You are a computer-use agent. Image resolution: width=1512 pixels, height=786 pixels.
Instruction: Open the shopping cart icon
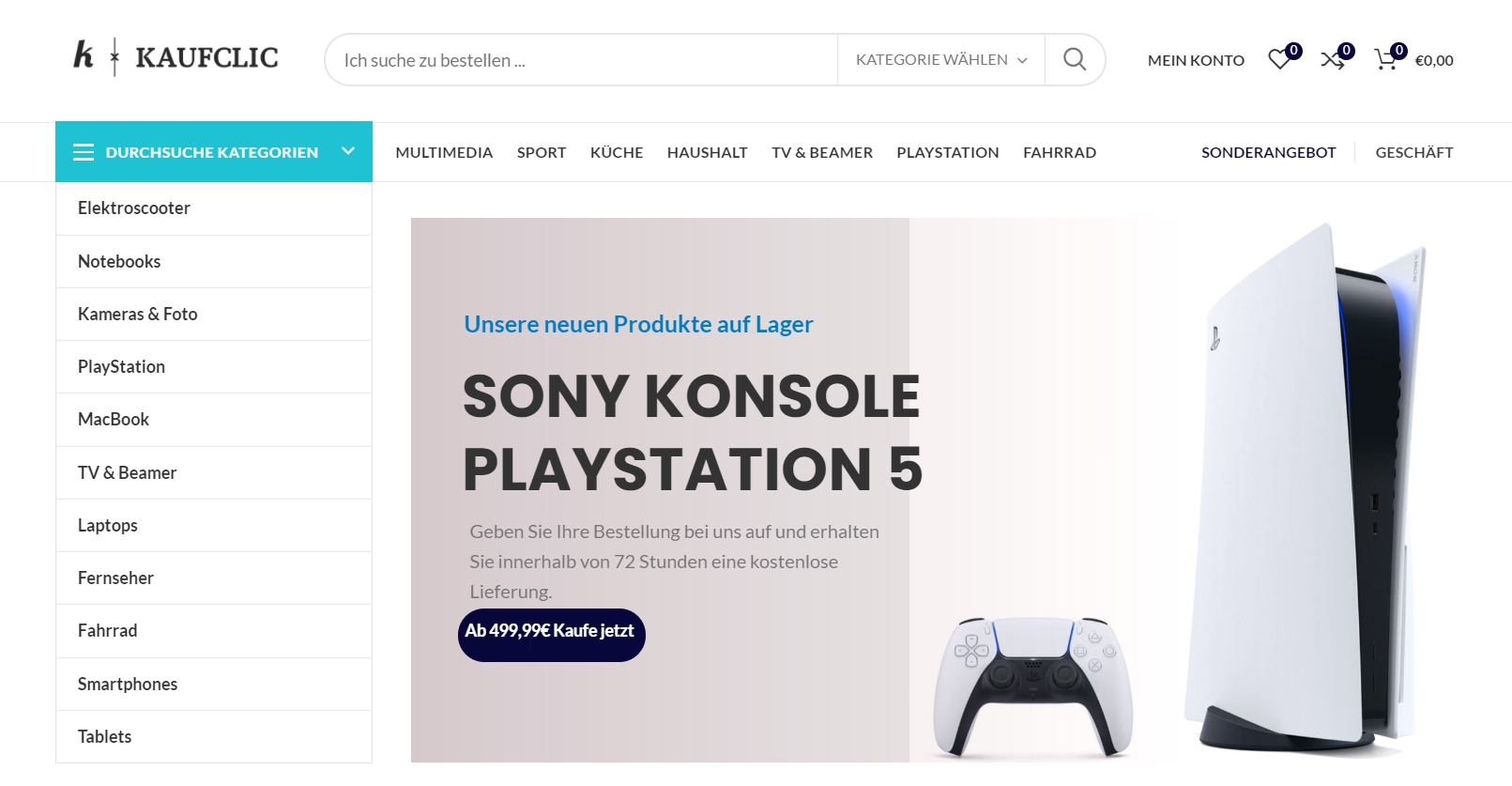pyautogui.click(x=1385, y=60)
